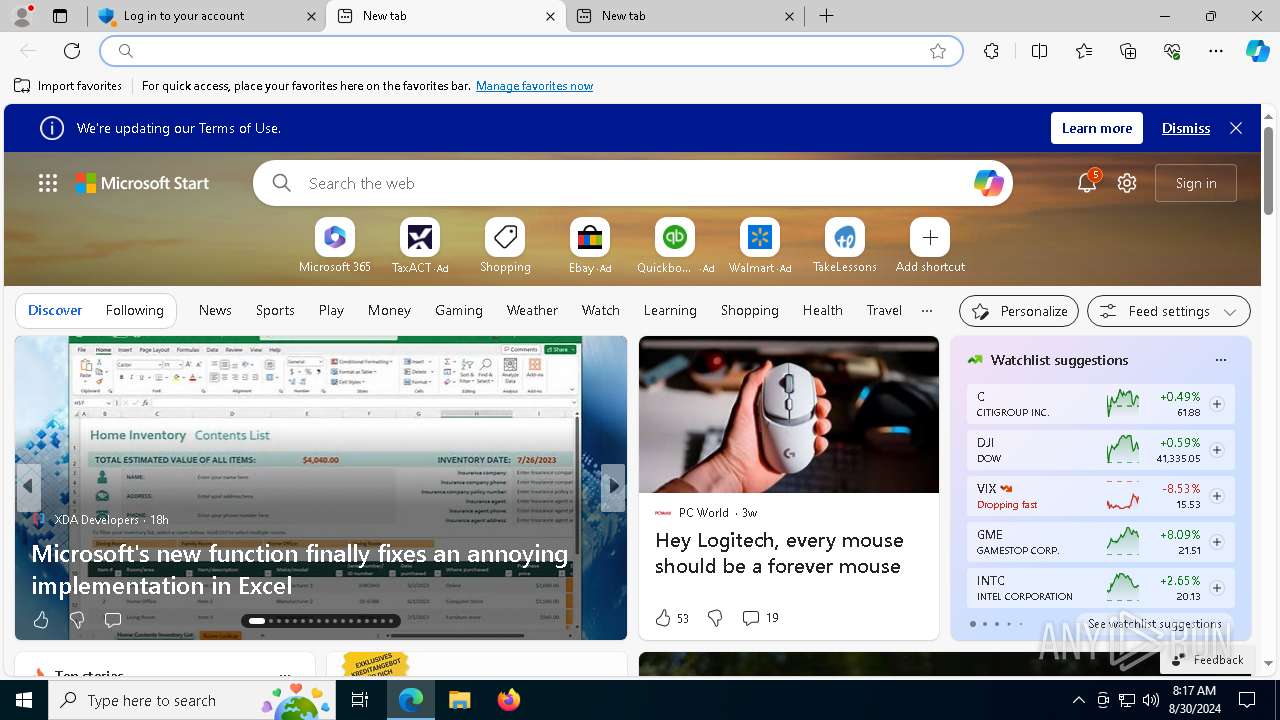Click in the browser address bar
1280x720 pixels.
coord(530,51)
